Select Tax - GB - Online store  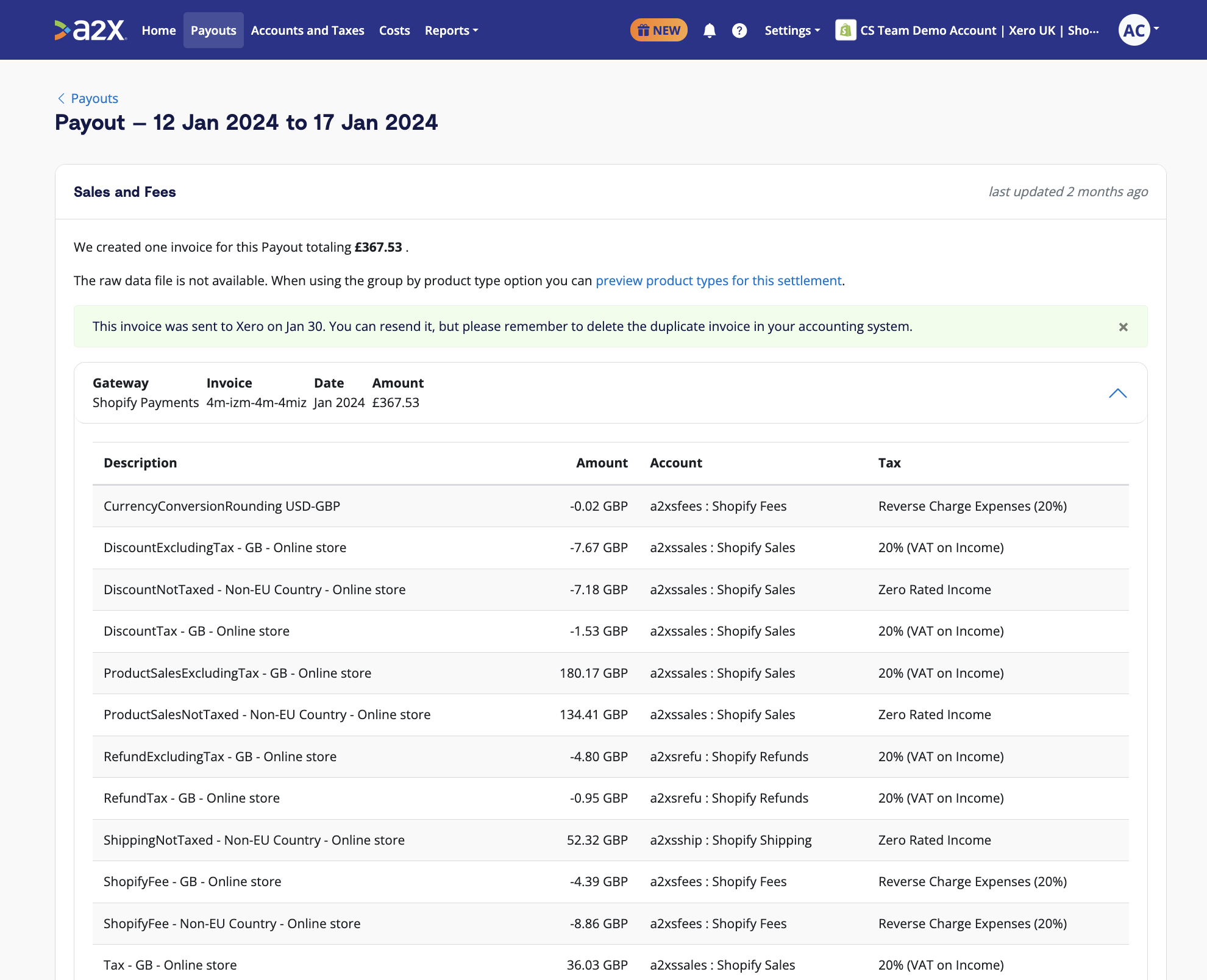click(x=610, y=963)
